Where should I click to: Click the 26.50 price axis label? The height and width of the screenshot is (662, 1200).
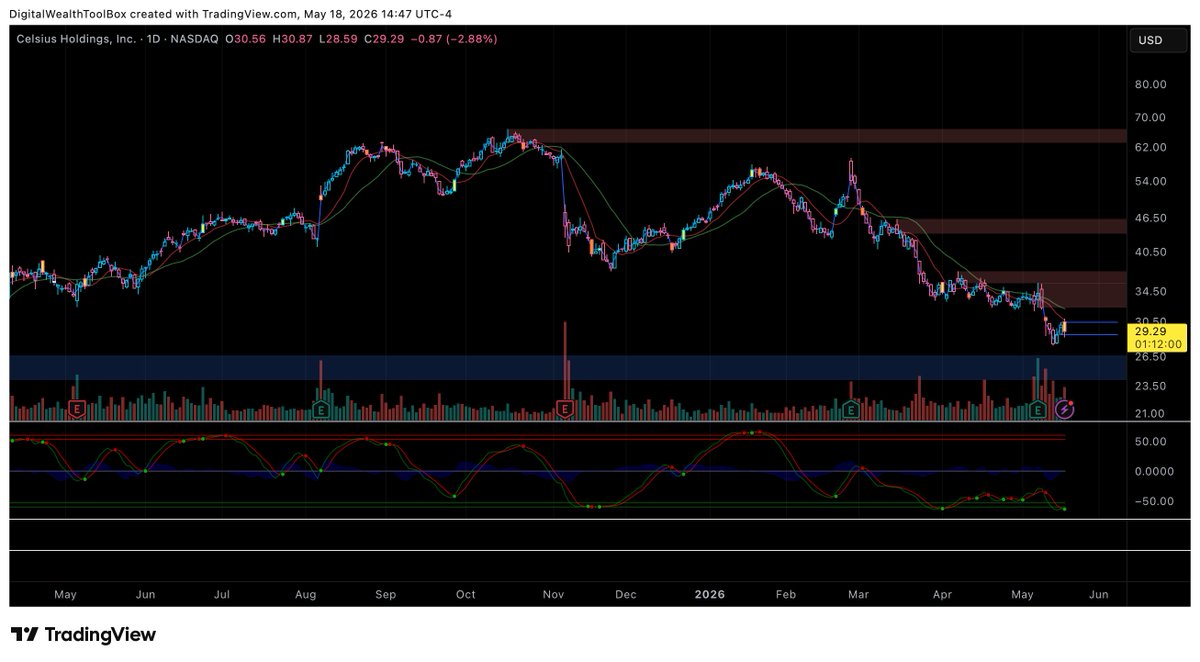1152,356
